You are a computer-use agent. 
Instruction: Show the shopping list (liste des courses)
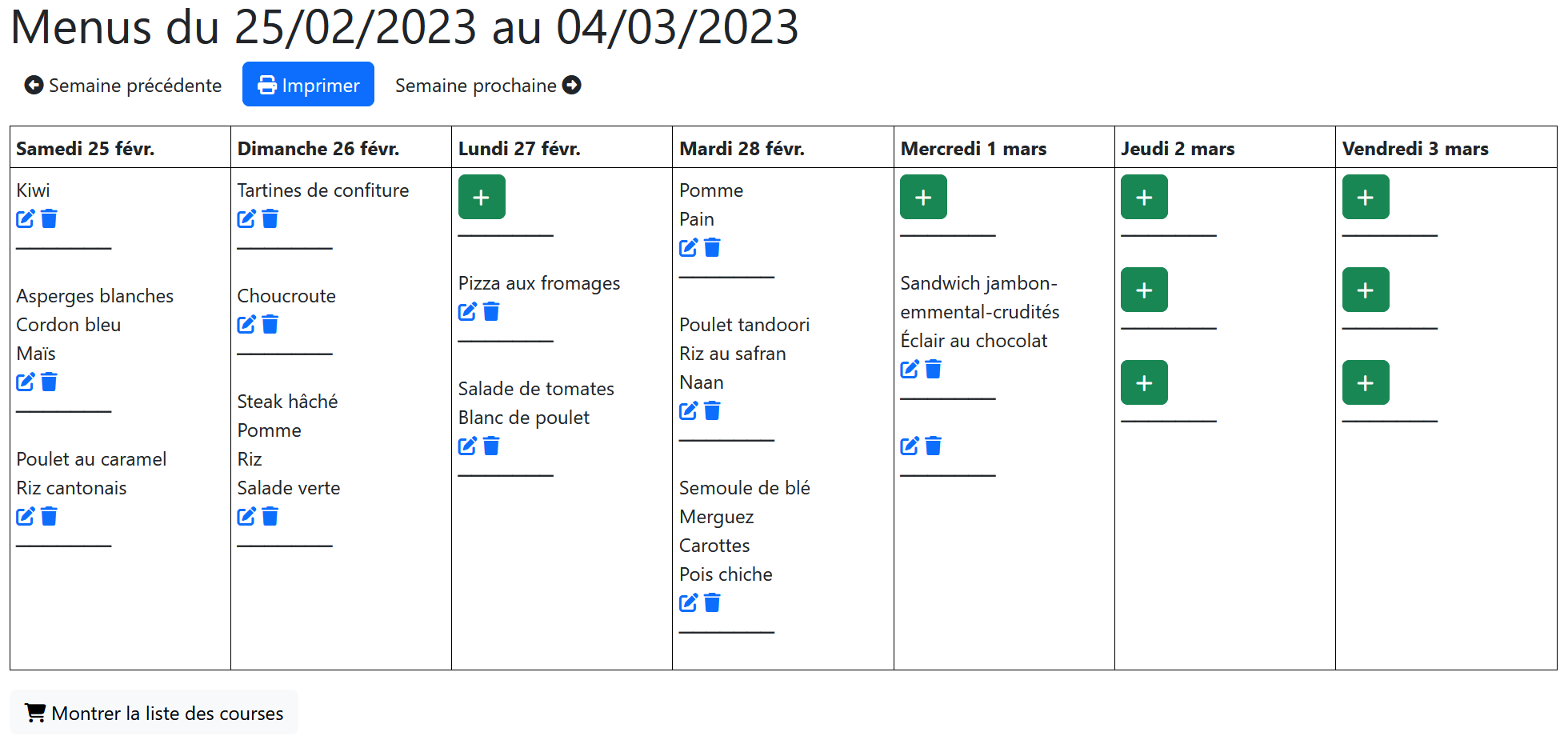pos(154,713)
